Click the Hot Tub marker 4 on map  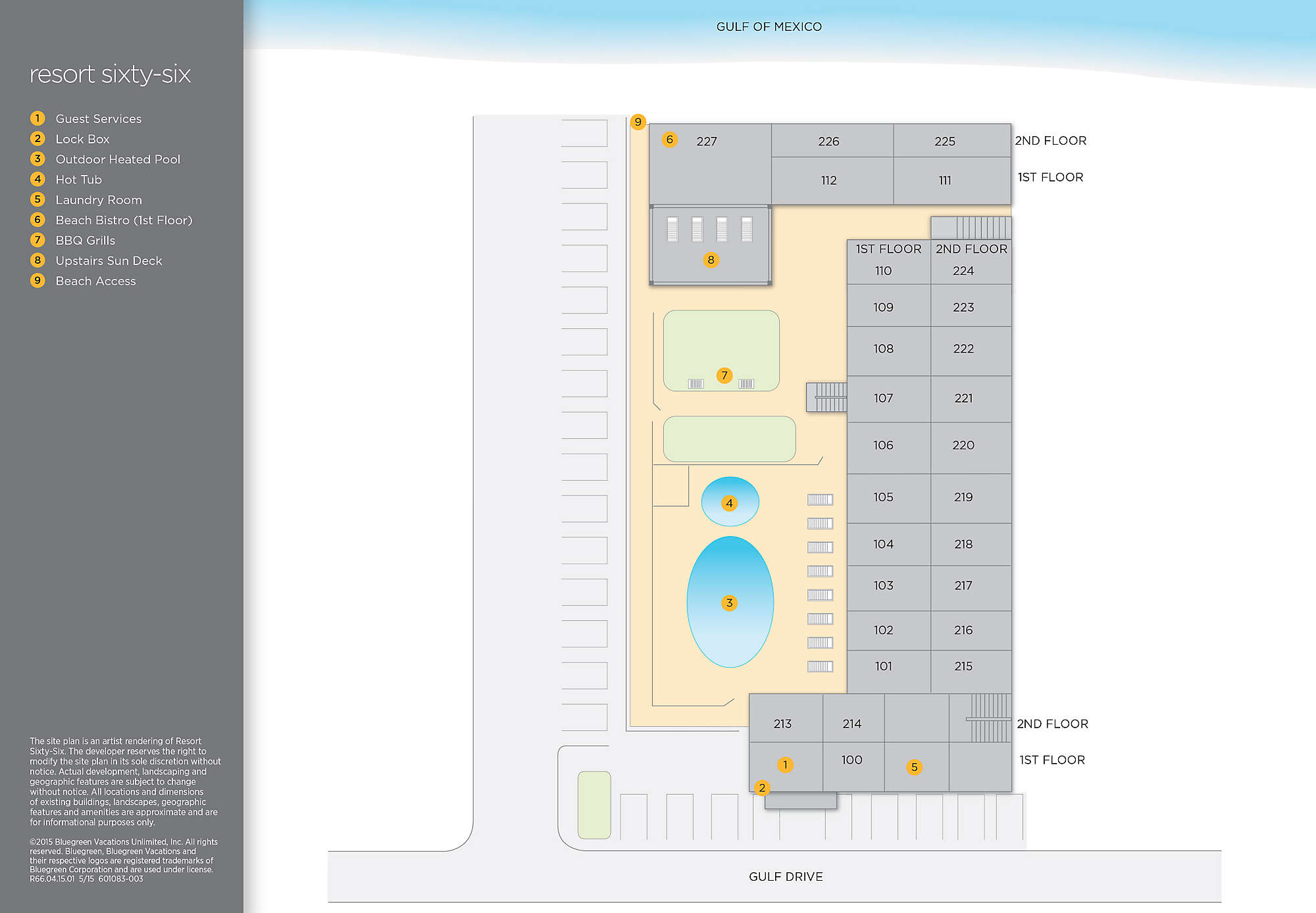pyautogui.click(x=729, y=503)
